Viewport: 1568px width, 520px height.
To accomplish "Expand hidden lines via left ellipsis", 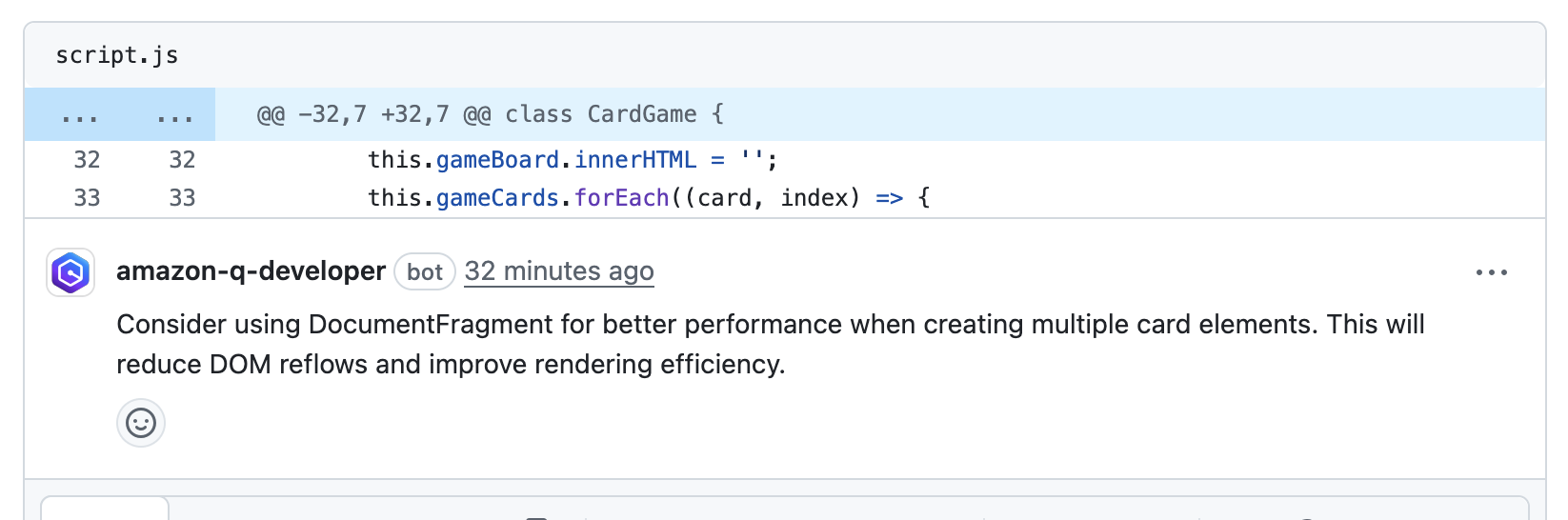I will 79,115.
